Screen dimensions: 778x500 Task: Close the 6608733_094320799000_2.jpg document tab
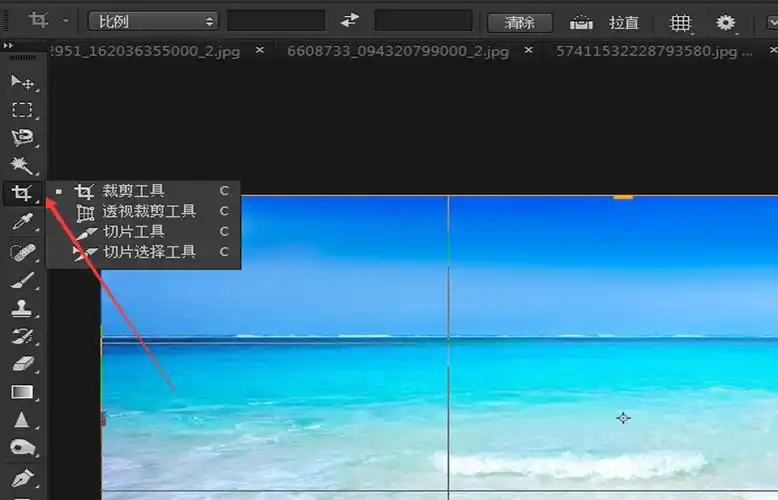(529, 50)
